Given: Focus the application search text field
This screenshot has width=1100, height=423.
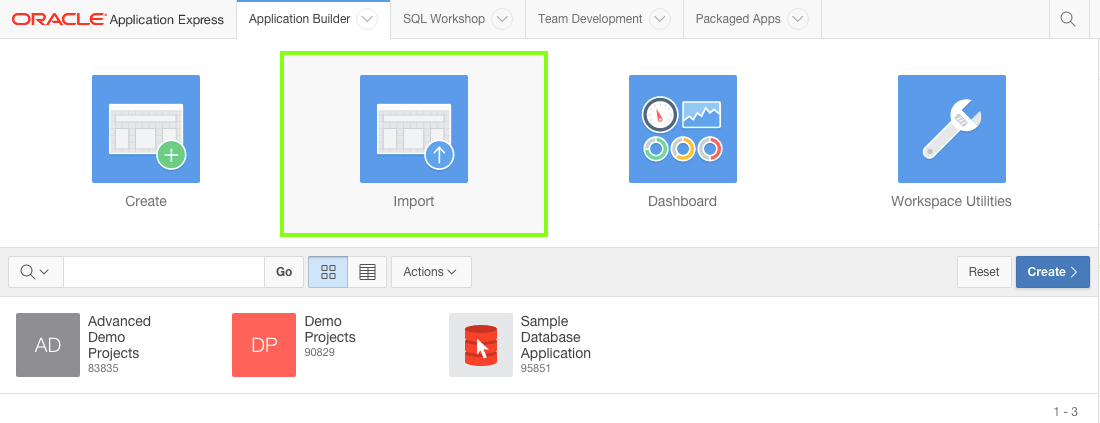Looking at the screenshot, I should 163,272.
